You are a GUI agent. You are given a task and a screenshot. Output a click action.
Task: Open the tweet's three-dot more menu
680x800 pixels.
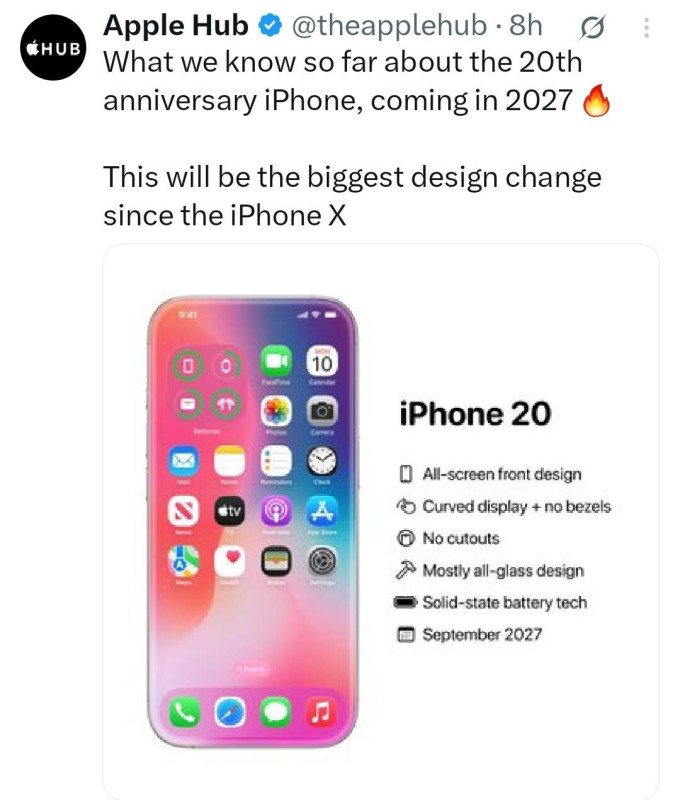click(x=646, y=28)
